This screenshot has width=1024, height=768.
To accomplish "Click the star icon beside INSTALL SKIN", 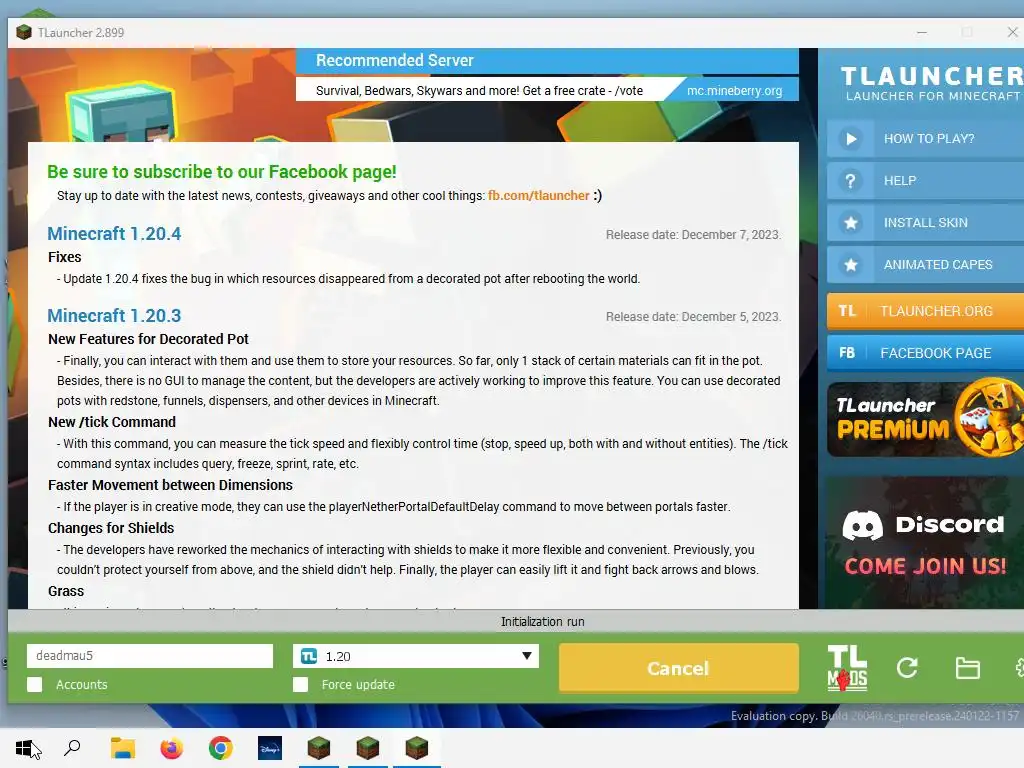I will pos(850,223).
